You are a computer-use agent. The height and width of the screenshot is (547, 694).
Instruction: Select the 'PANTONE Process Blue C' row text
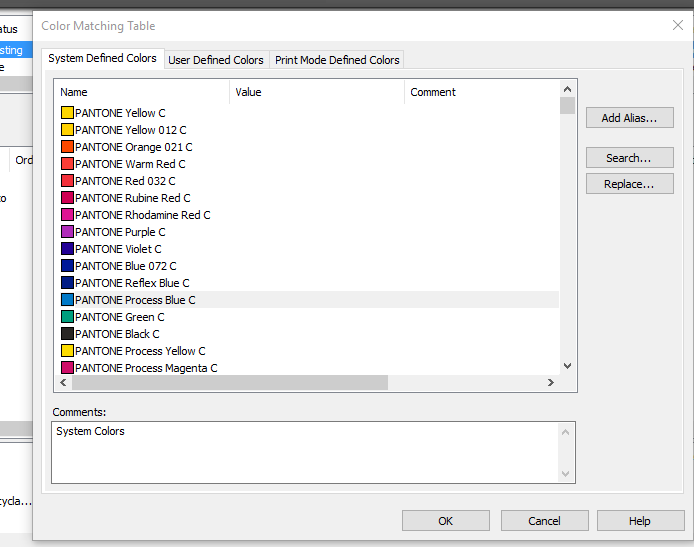(135, 300)
